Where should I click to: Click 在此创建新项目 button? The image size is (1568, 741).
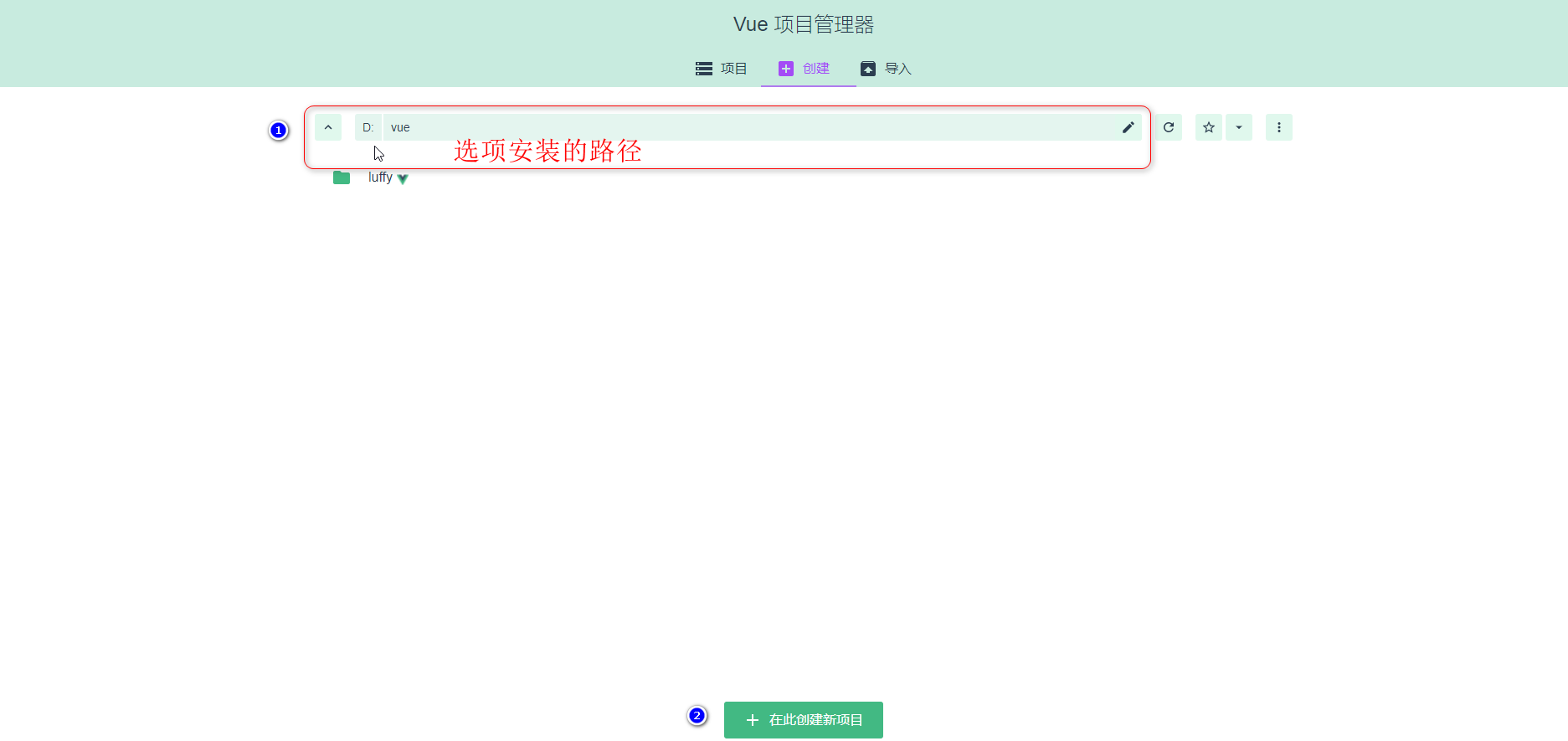pos(804,720)
